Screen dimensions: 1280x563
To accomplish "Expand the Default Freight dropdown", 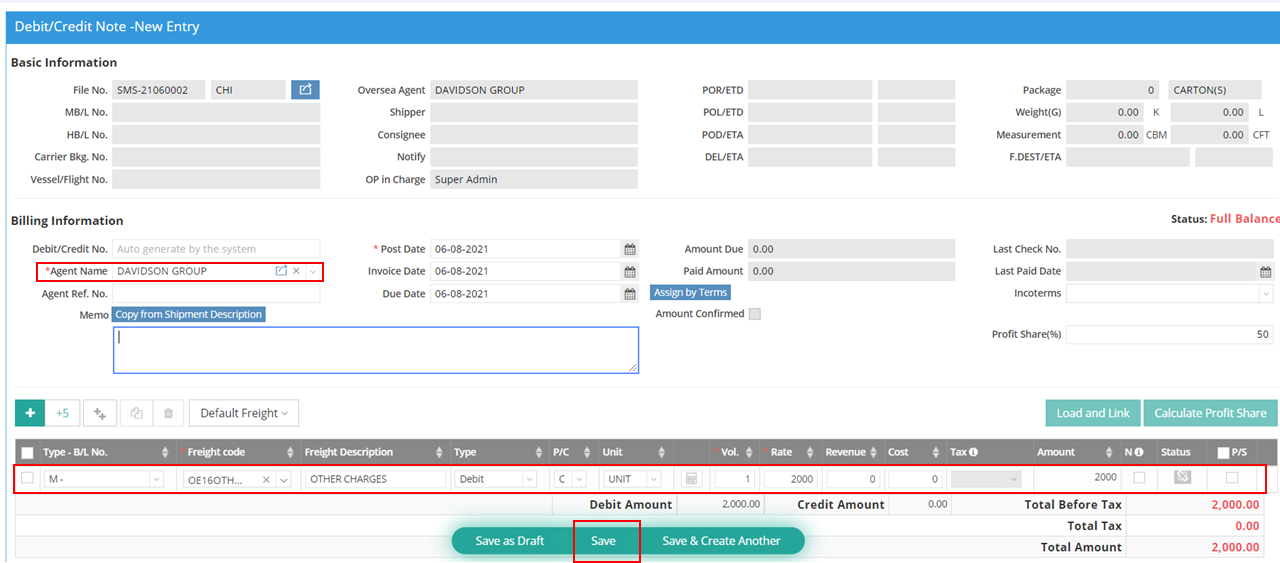I will pyautogui.click(x=243, y=413).
